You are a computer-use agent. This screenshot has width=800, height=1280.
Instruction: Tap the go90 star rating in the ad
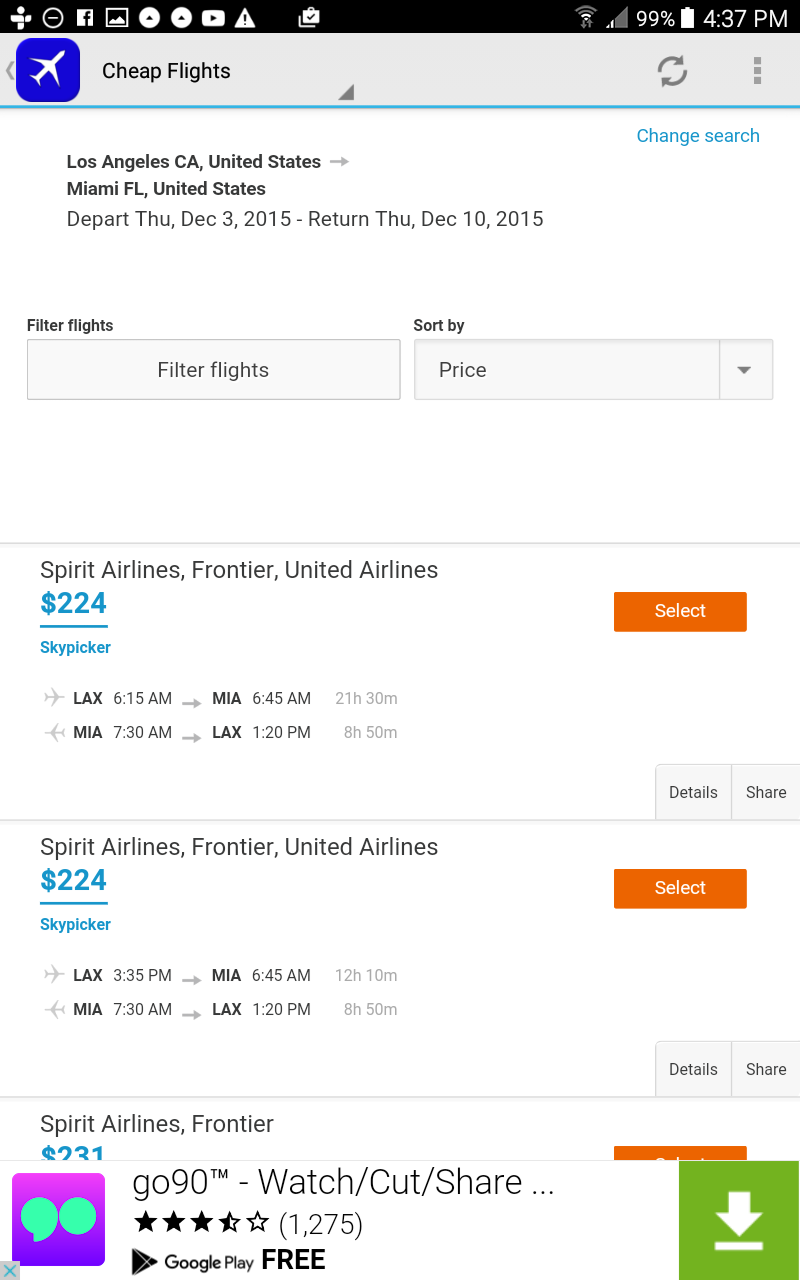(202, 1222)
